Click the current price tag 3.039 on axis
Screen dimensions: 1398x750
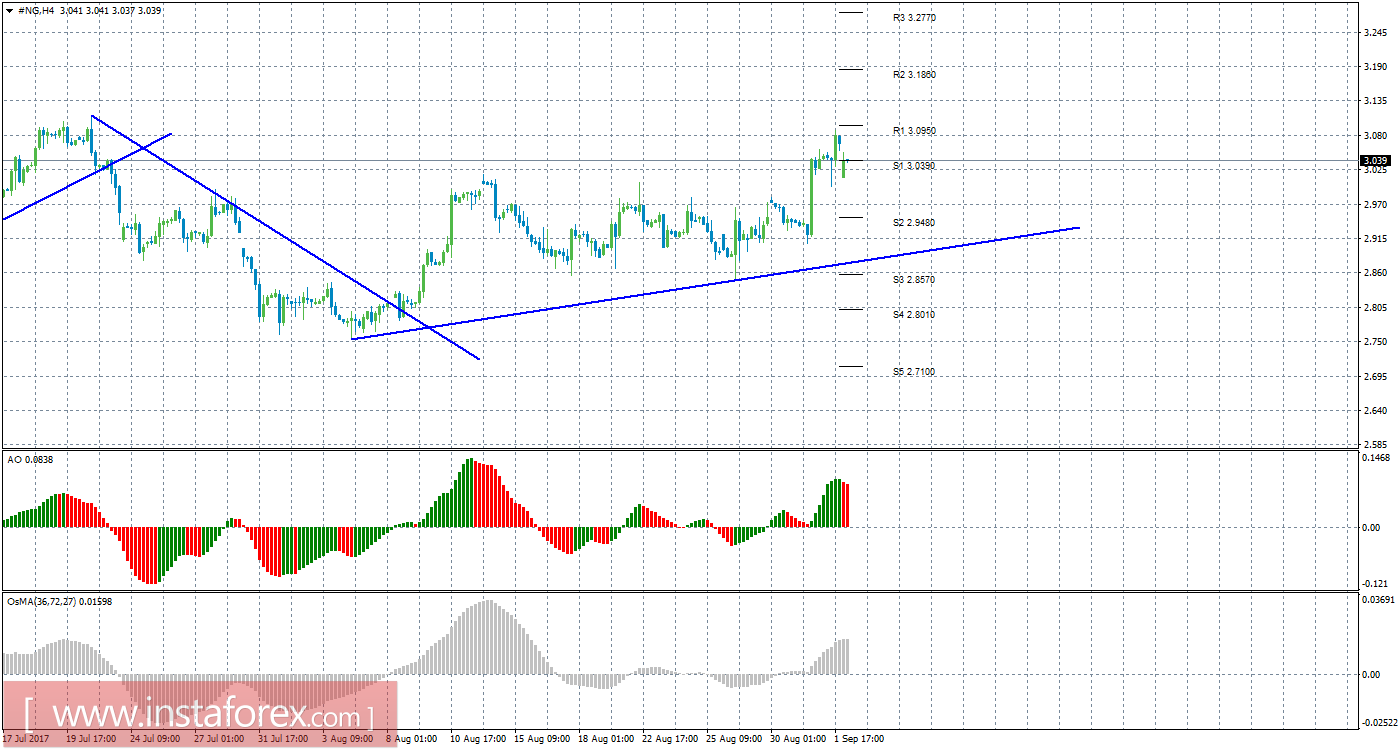[x=1375, y=160]
